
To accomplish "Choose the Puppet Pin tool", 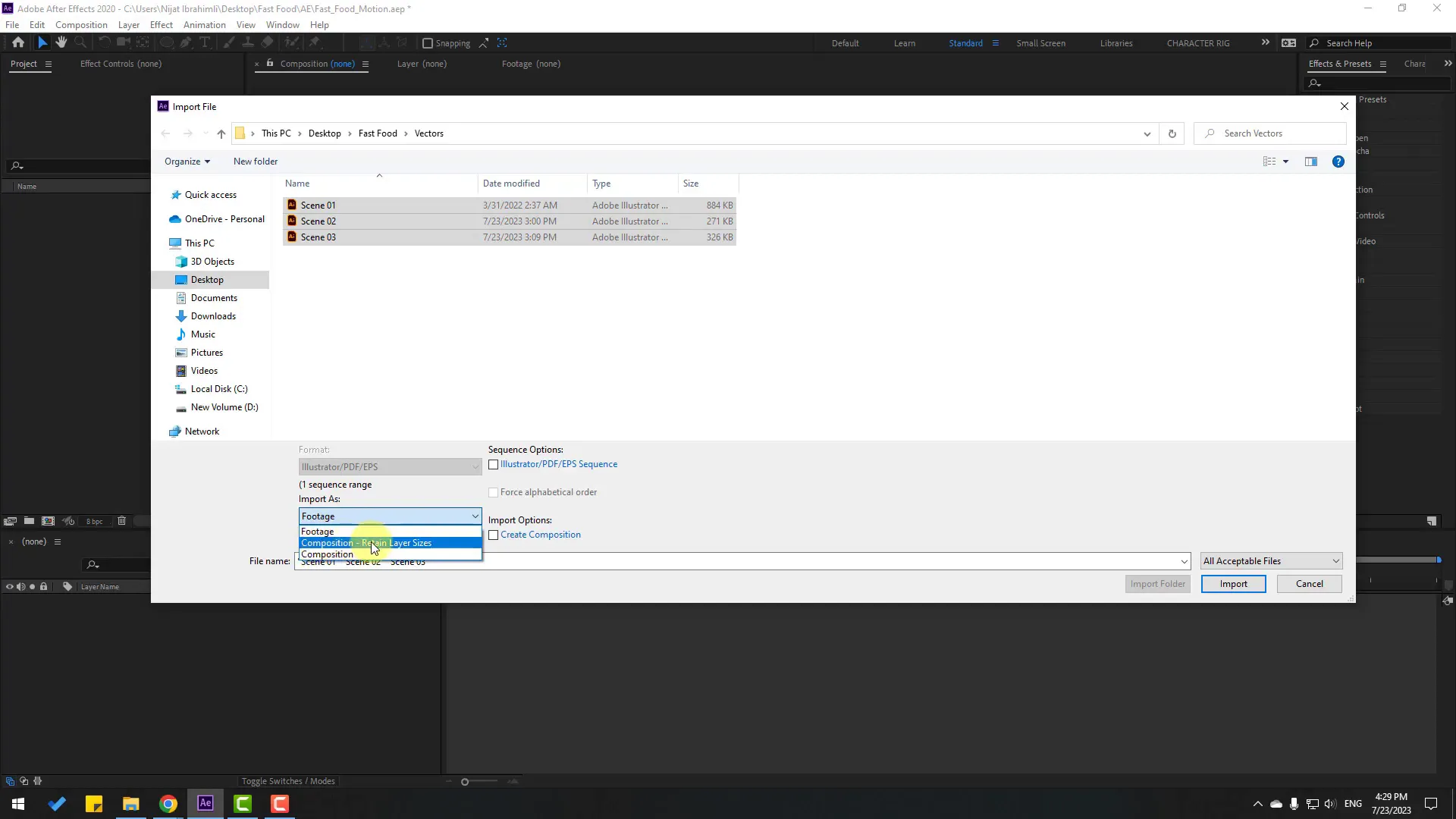I will tap(315, 42).
